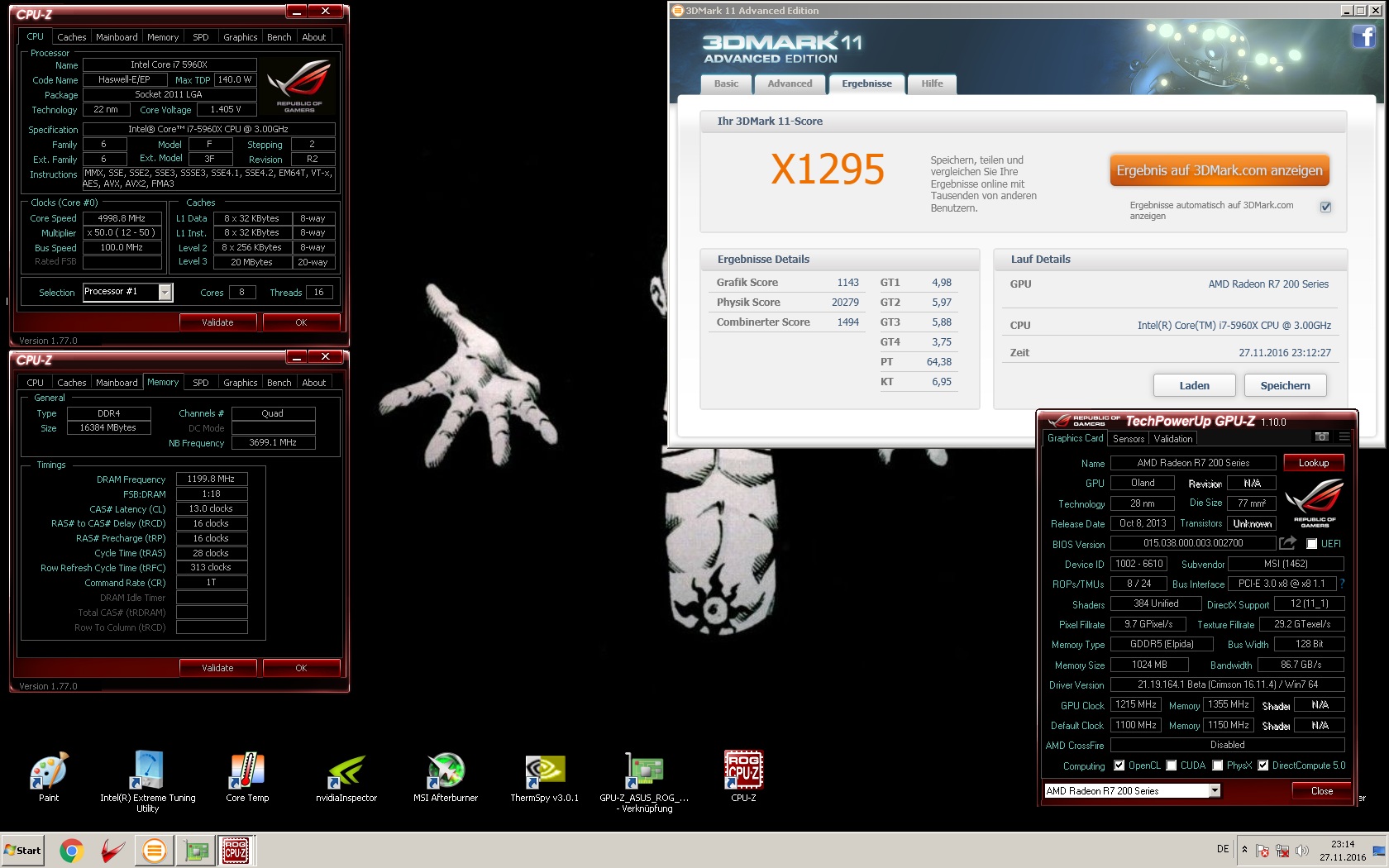Viewport: 1389px width, 868px height.
Task: Open the SPD tab in bottom CPU-Z window
Action: [x=201, y=383]
